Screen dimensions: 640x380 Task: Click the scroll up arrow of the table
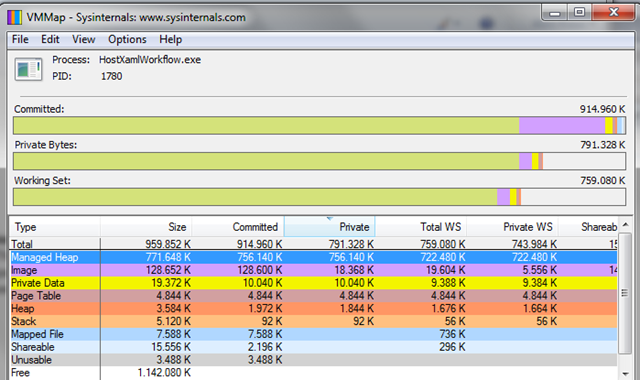click(625, 225)
